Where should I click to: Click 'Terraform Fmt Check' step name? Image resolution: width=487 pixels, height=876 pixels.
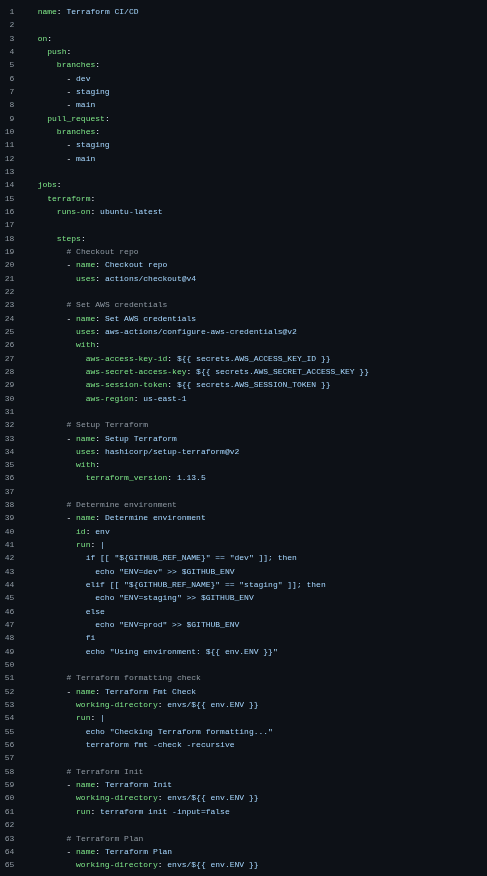click(150, 692)
